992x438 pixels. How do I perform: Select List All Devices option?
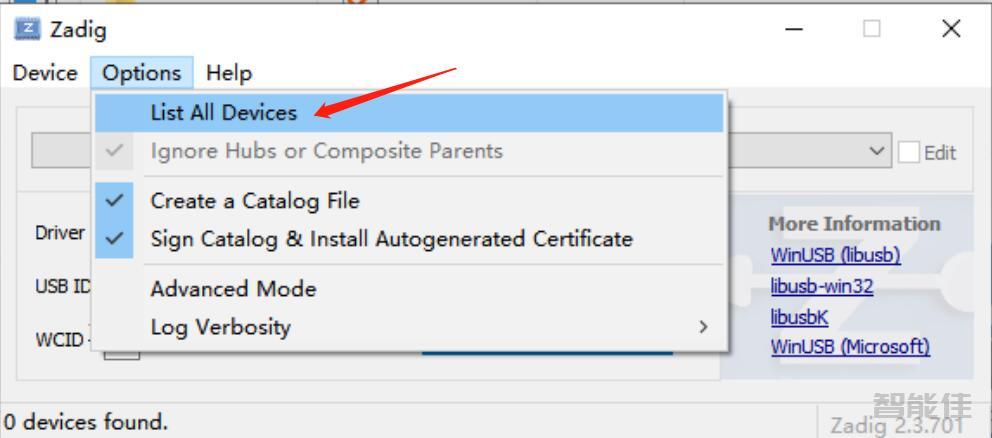pos(224,113)
